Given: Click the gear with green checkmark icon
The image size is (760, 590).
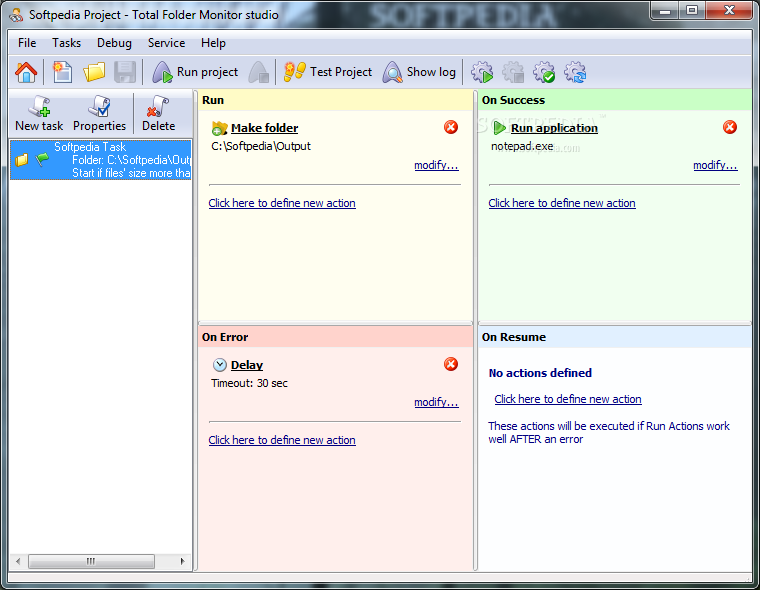Looking at the screenshot, I should point(544,72).
